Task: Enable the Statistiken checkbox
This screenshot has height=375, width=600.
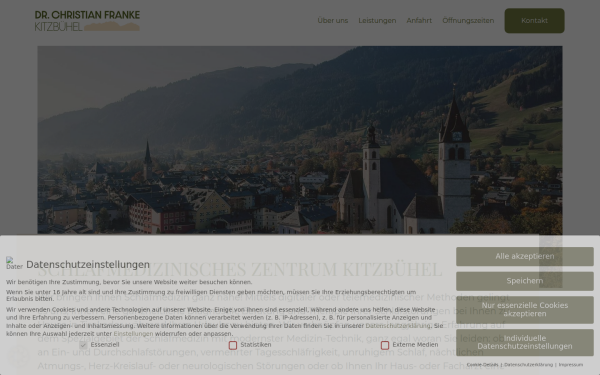Action: [x=233, y=345]
